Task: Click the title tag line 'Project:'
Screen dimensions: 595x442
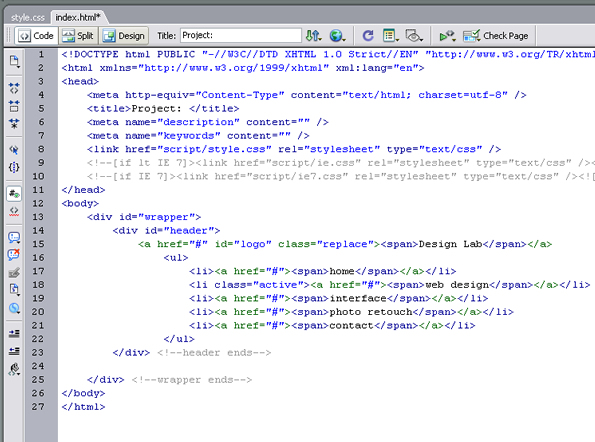Action: tap(163, 109)
